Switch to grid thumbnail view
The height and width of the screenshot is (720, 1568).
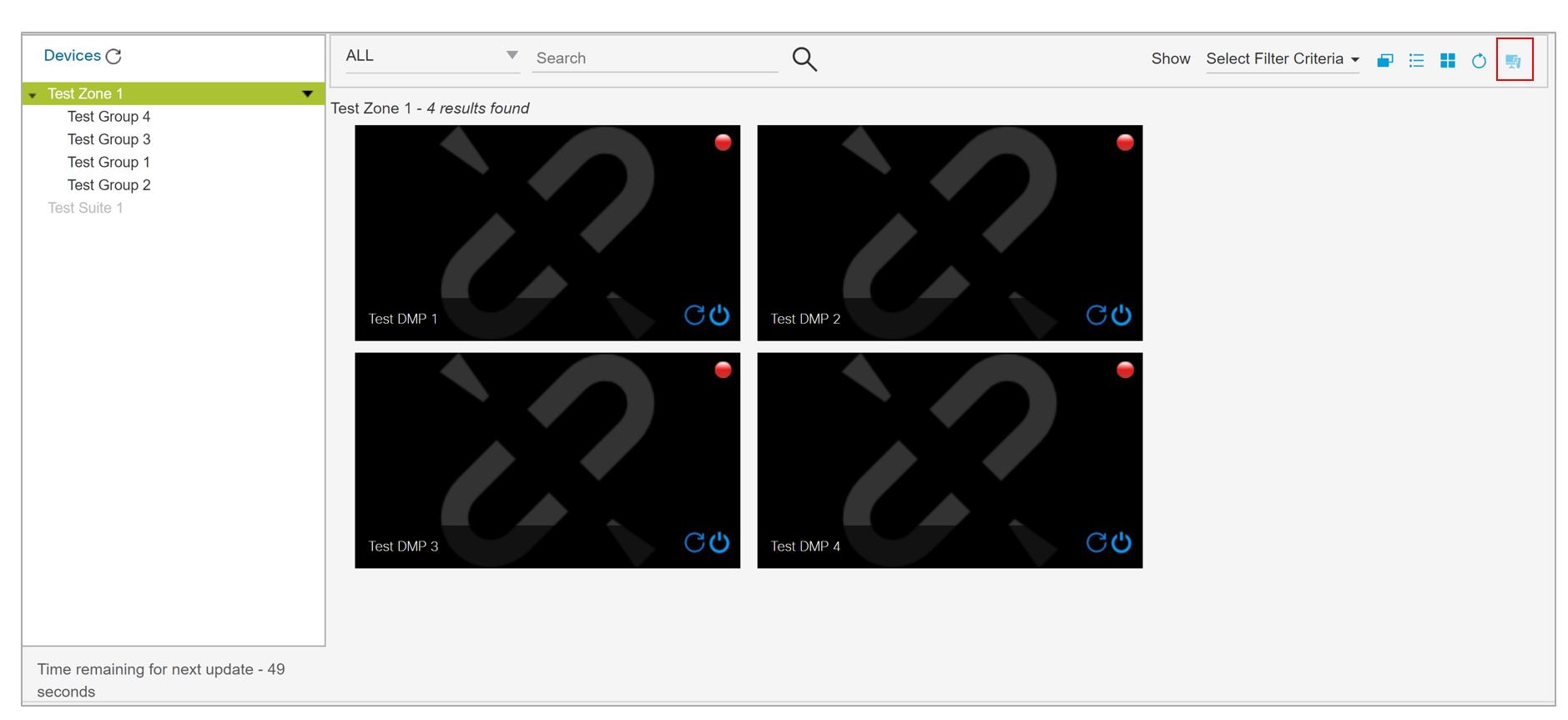coord(1448,60)
